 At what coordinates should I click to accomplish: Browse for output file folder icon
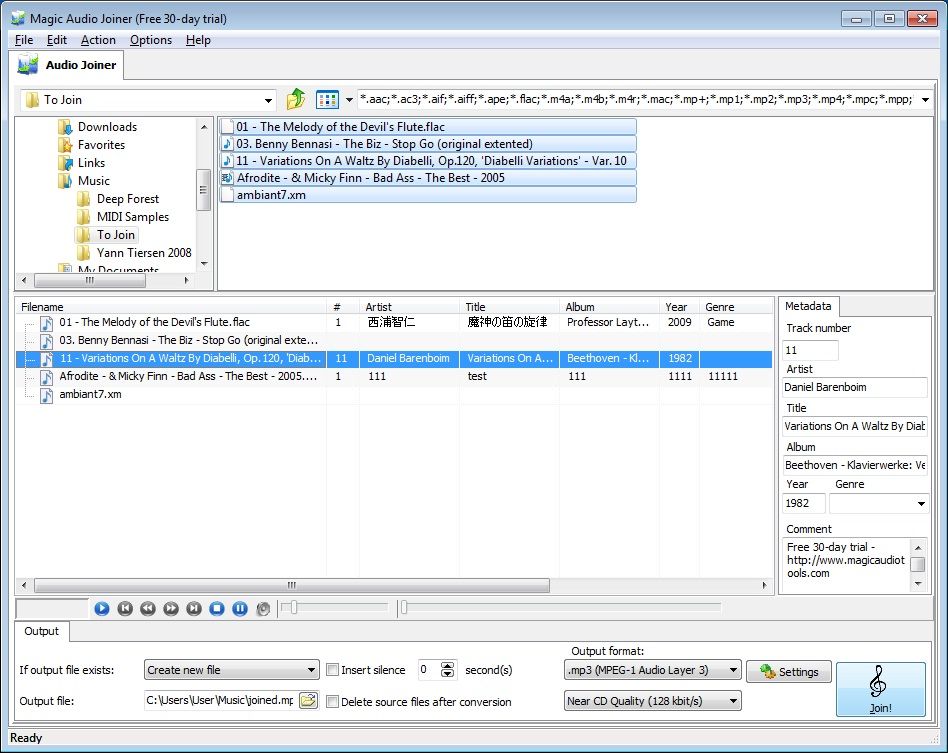point(308,700)
